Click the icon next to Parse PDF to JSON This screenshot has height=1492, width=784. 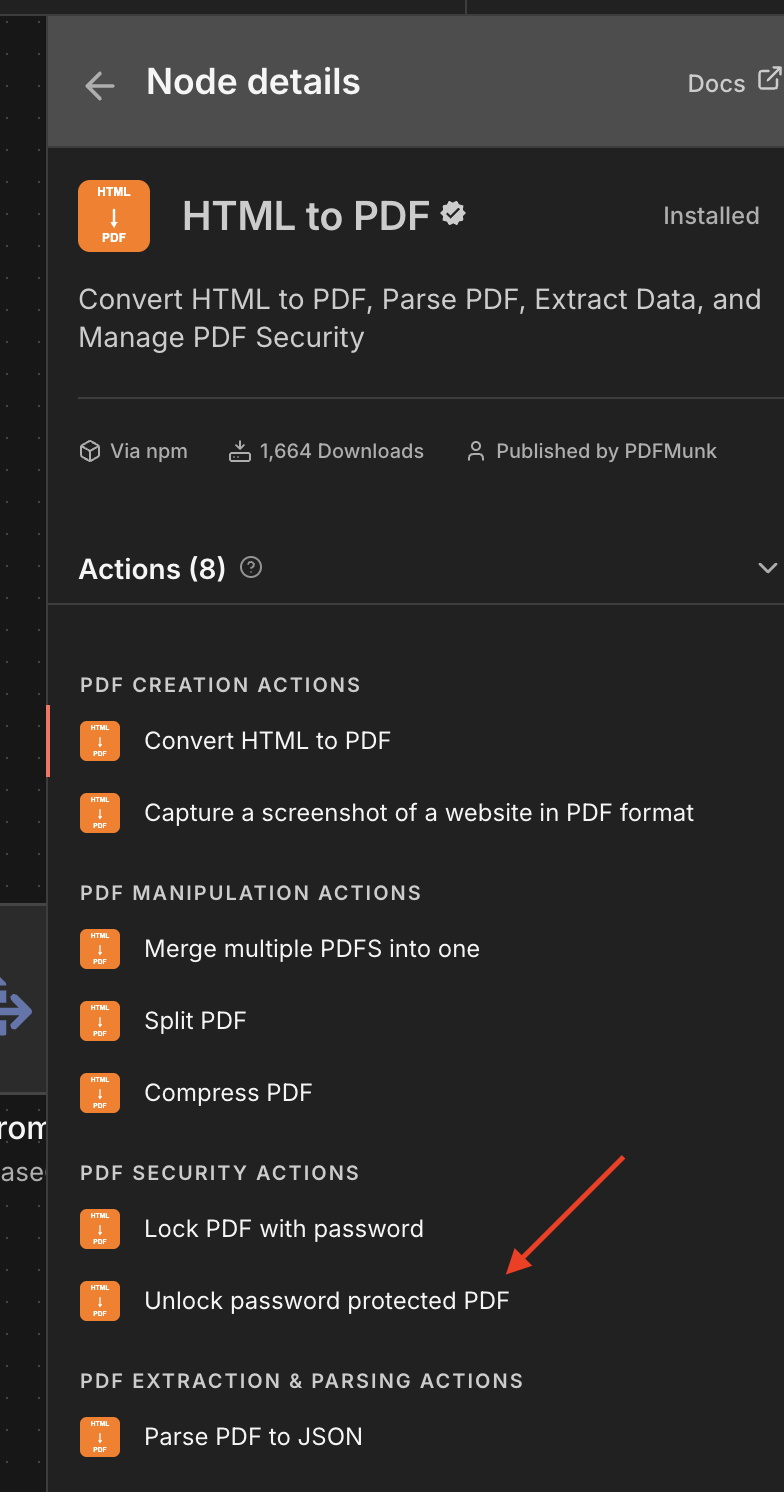[100, 1437]
